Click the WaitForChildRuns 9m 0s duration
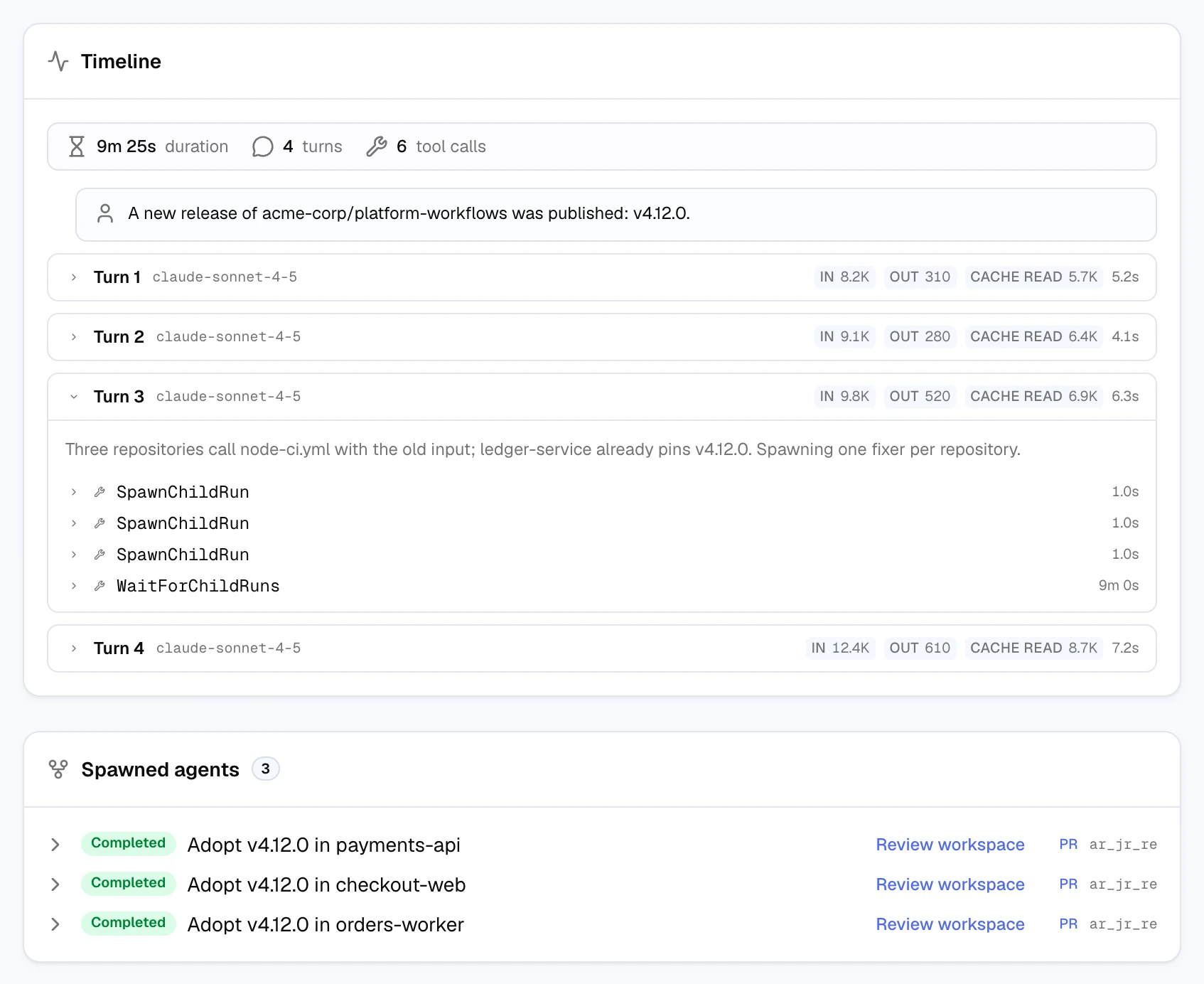The width and height of the screenshot is (1204, 984). [x=1119, y=586]
